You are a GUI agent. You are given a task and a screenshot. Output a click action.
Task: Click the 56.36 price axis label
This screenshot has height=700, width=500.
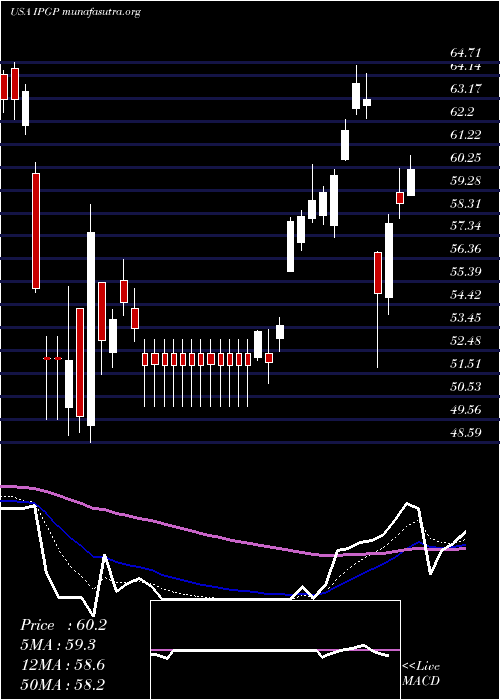pos(466,249)
